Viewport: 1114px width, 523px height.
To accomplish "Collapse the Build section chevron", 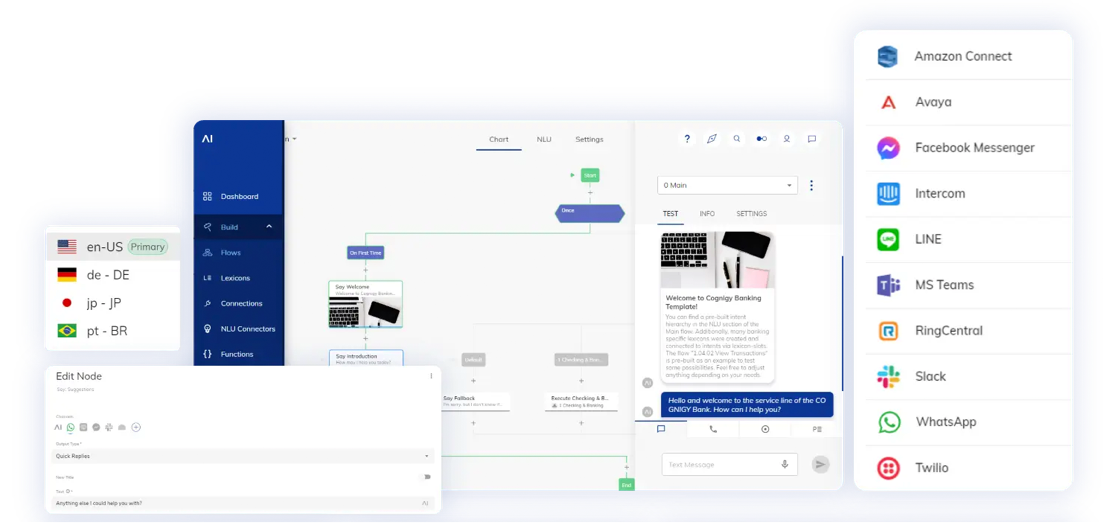I will pos(269,227).
